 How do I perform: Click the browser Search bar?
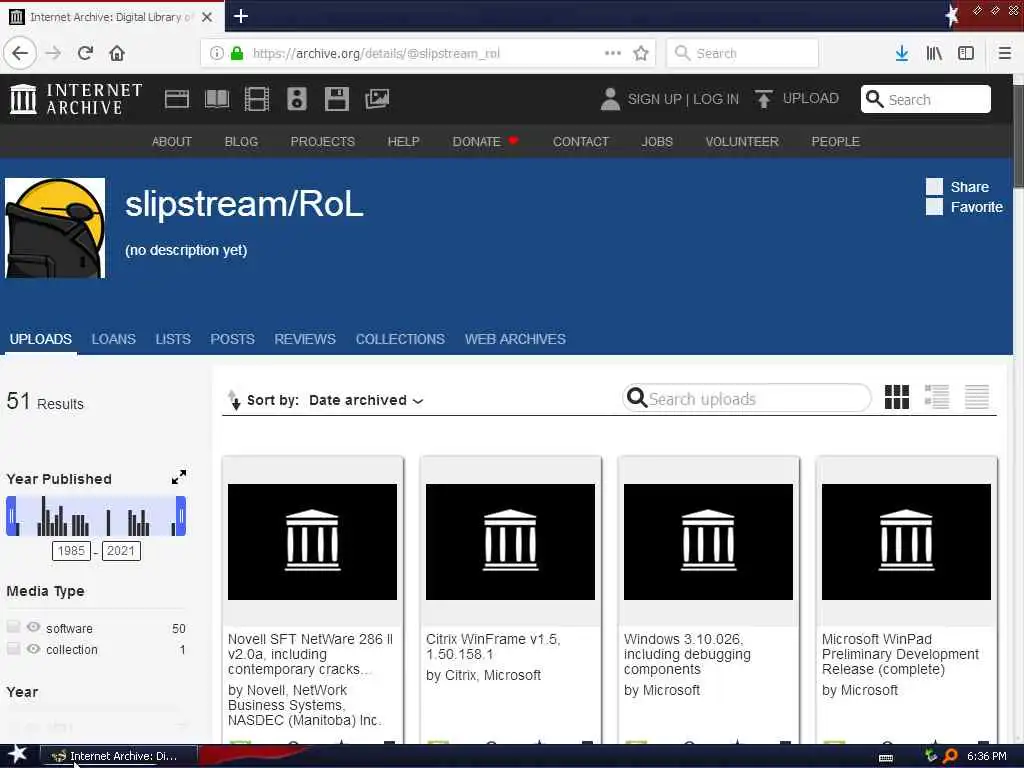point(743,53)
